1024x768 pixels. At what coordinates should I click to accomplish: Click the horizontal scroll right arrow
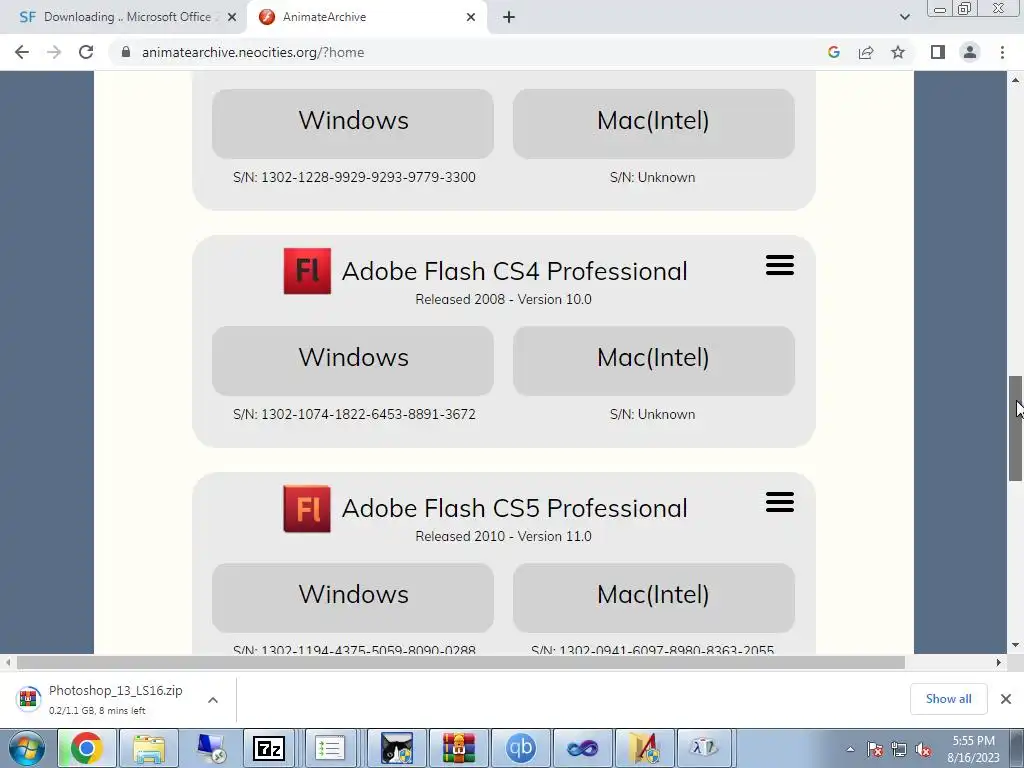click(x=999, y=662)
